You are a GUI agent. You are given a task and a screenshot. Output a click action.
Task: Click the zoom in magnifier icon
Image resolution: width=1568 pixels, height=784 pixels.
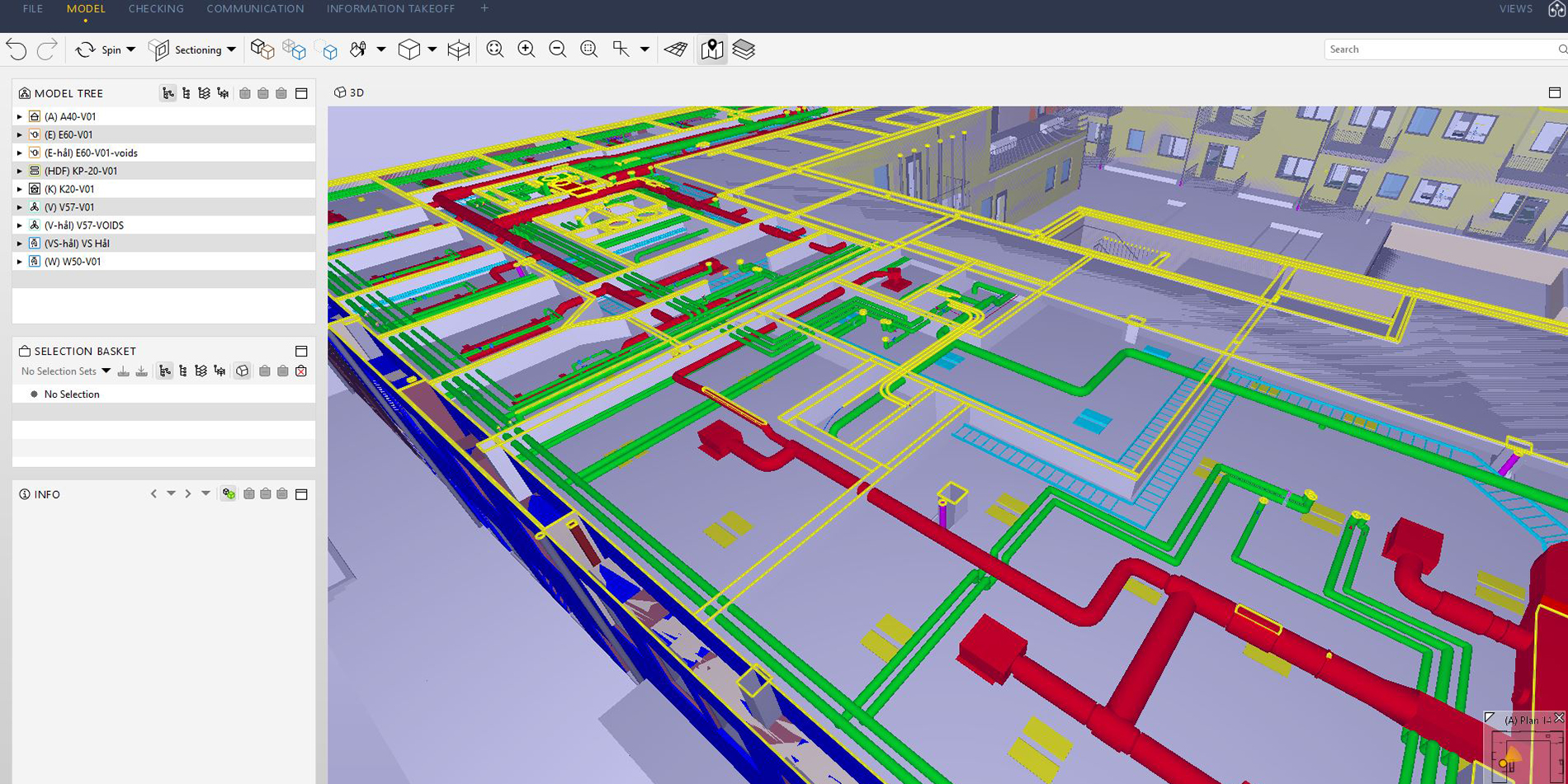click(526, 50)
